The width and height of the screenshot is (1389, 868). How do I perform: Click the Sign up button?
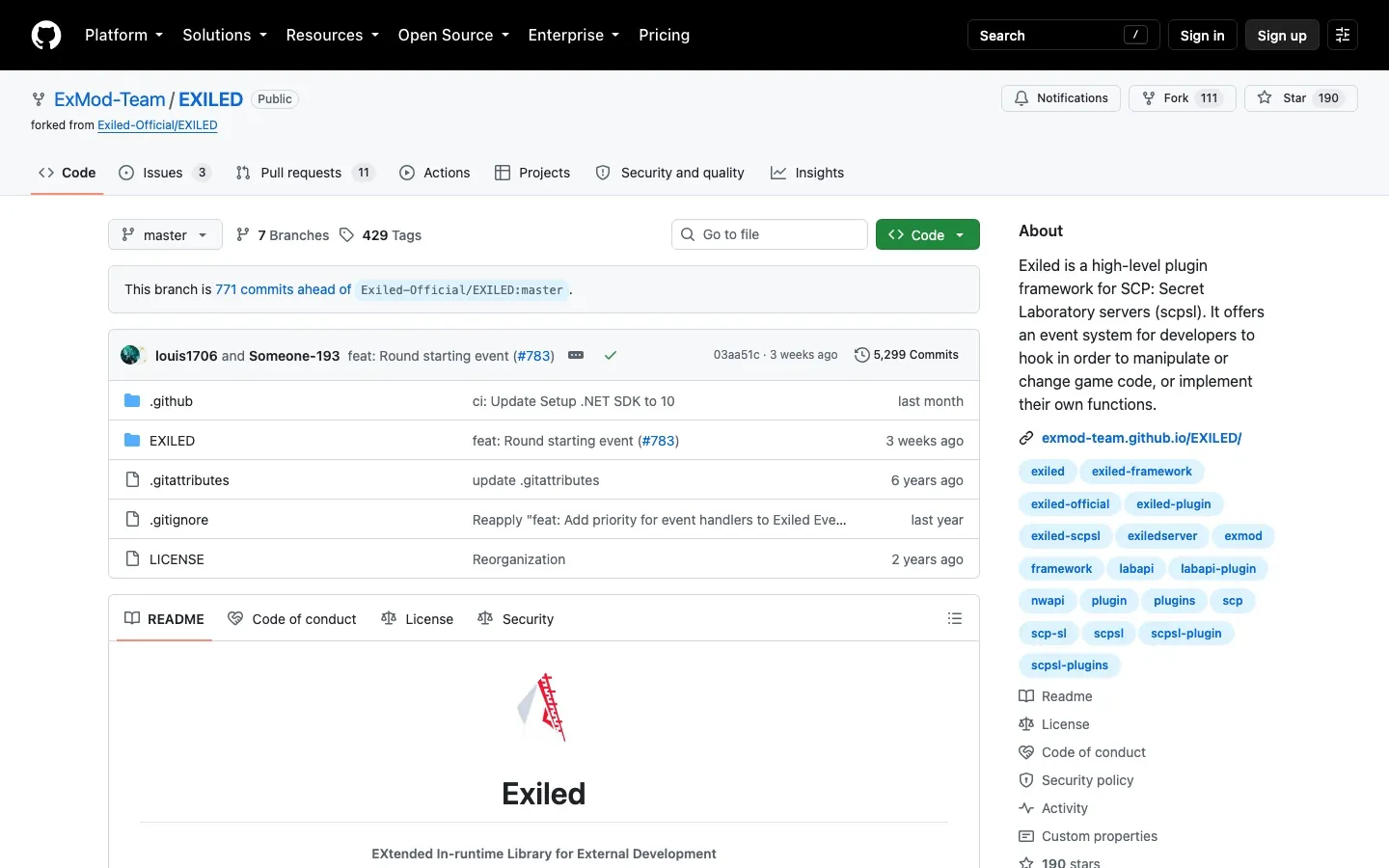coord(1282,35)
